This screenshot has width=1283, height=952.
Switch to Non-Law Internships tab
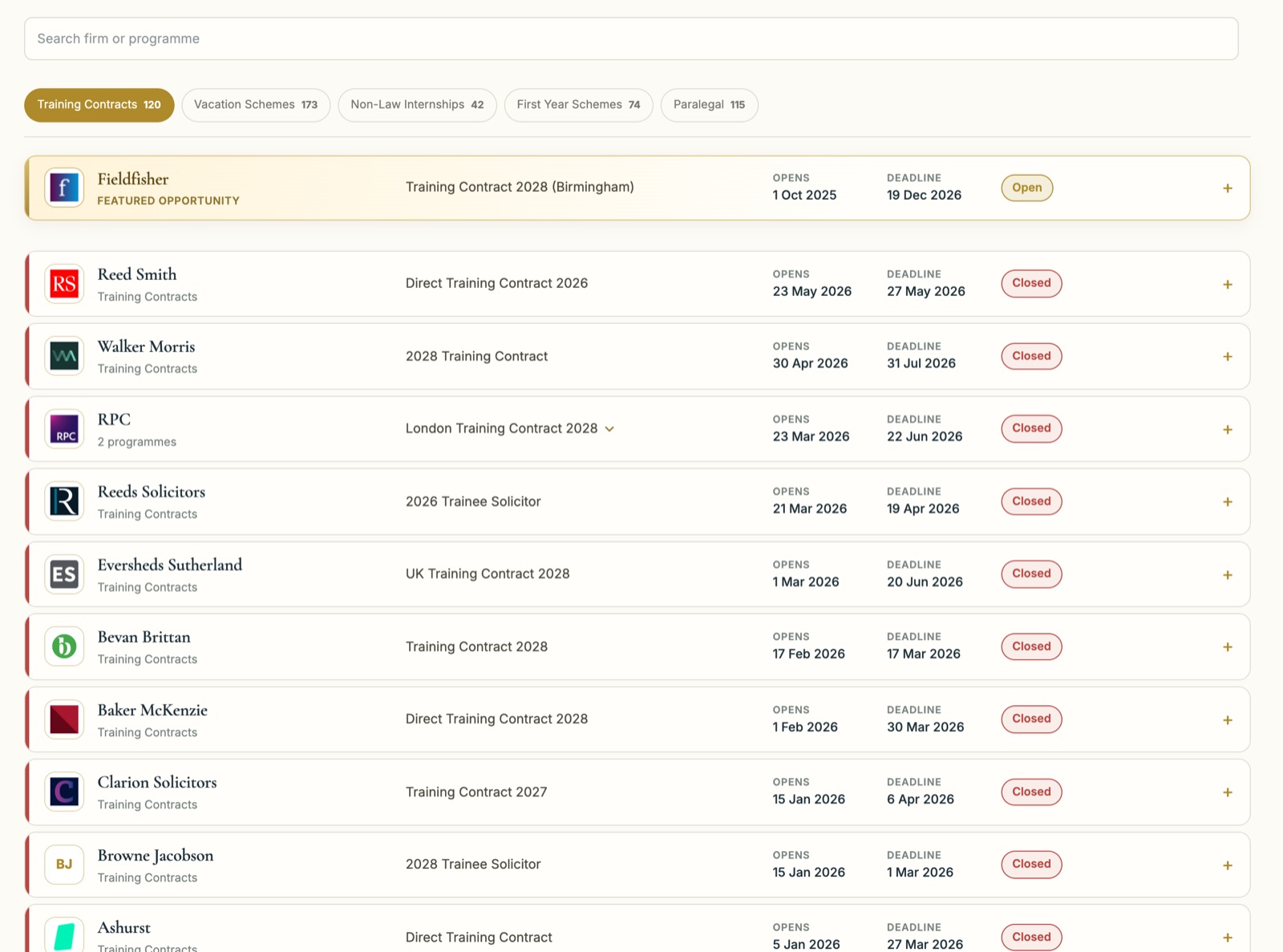click(417, 105)
